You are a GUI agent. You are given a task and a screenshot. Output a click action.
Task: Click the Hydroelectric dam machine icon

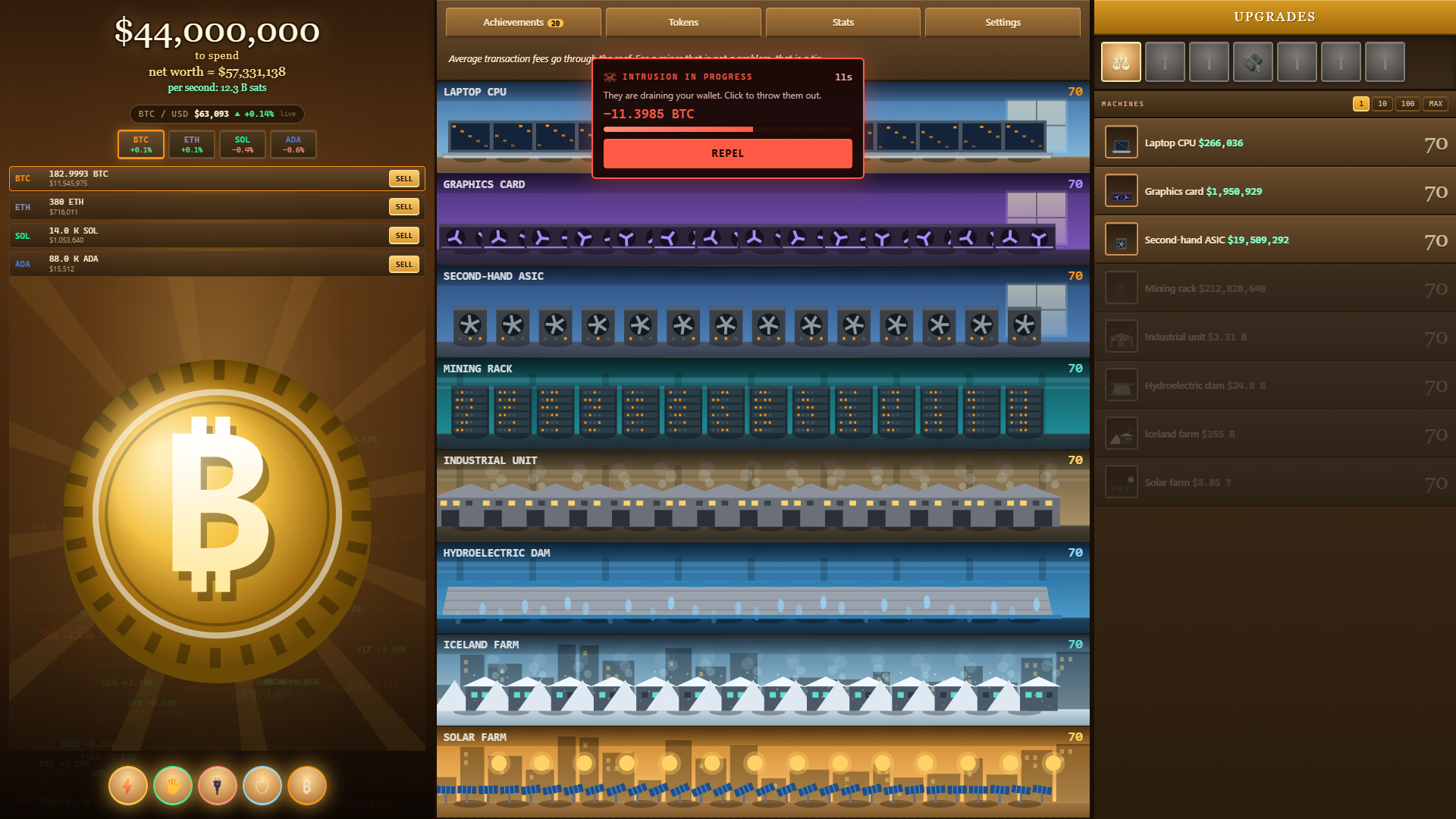[1122, 385]
